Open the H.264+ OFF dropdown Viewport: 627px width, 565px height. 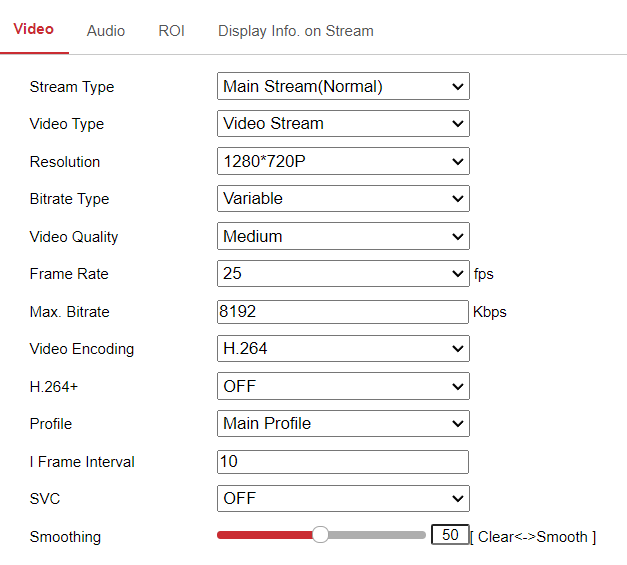pos(343,386)
